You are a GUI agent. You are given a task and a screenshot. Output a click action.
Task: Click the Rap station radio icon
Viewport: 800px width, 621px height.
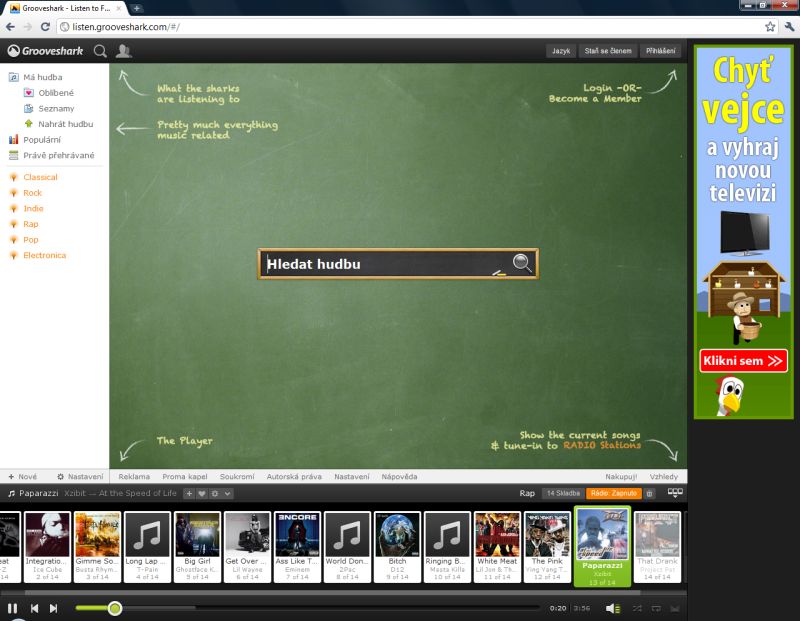tap(14, 224)
